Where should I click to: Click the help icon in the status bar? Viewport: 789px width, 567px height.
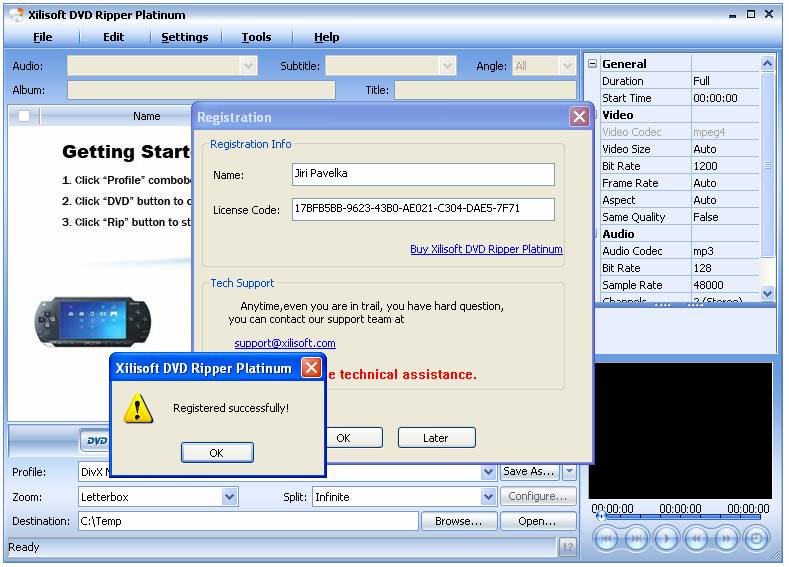click(567, 547)
